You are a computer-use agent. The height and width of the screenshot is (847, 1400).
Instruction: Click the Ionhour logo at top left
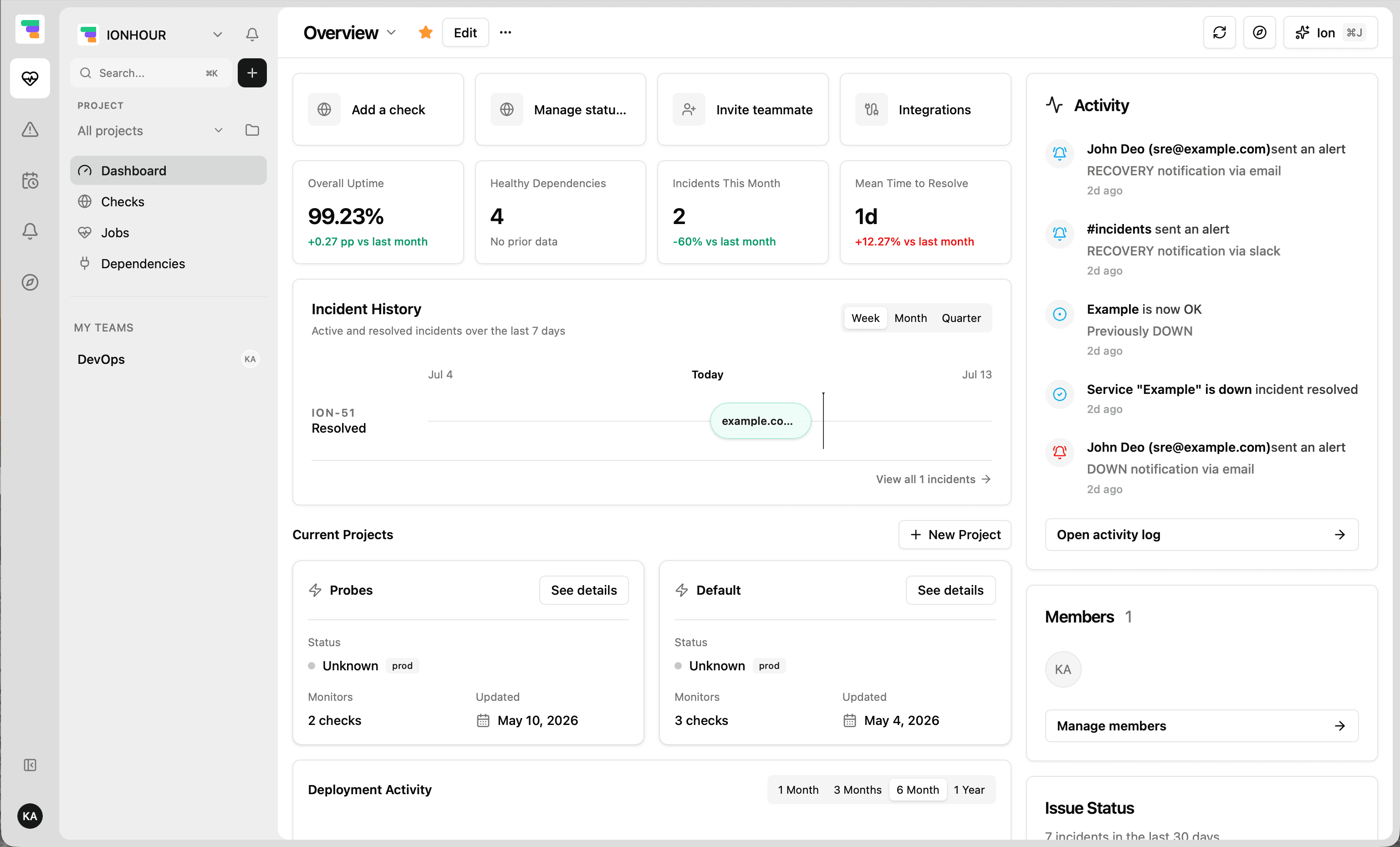click(x=30, y=29)
